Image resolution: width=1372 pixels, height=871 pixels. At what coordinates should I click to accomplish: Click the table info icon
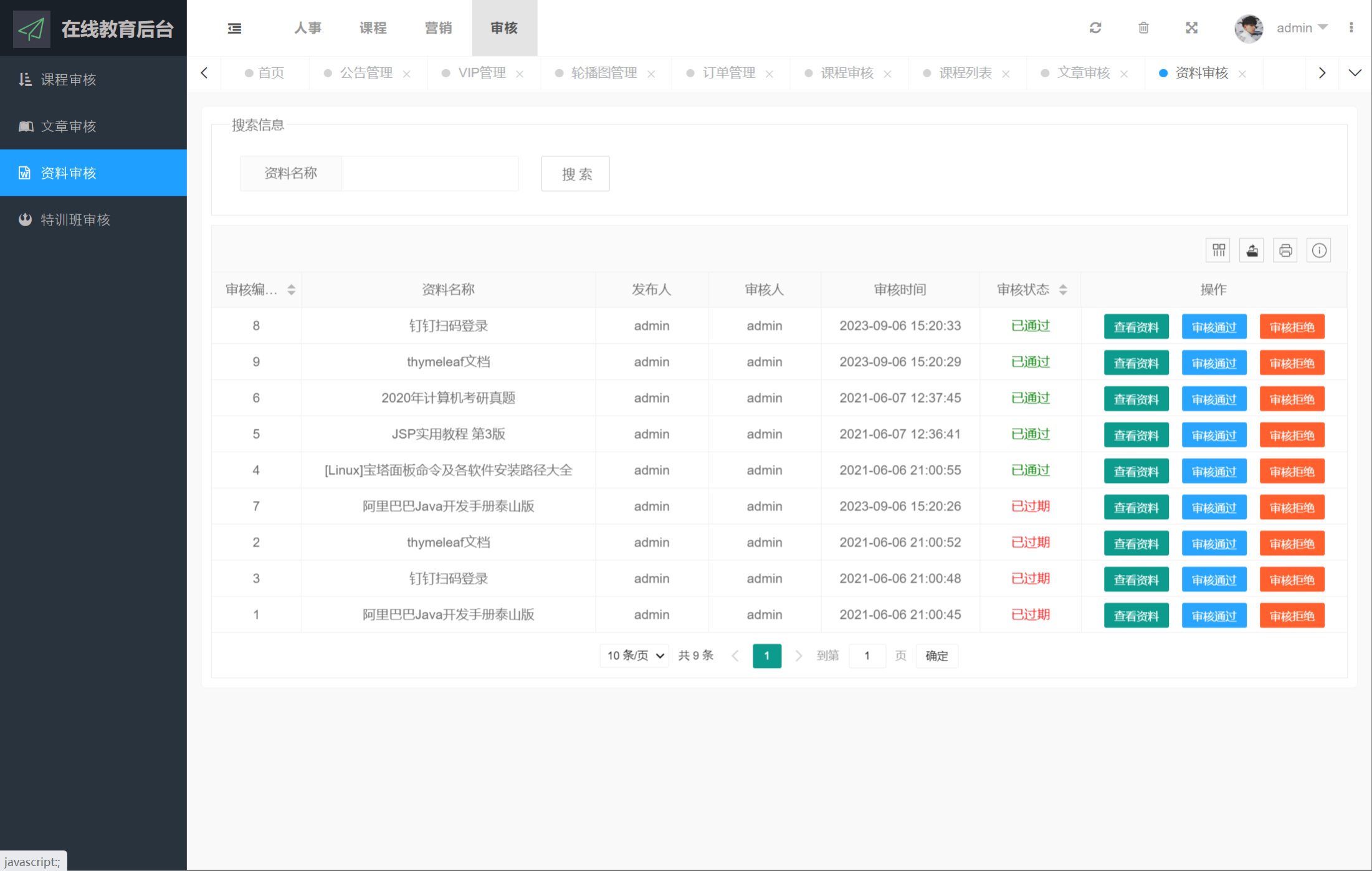coord(1319,250)
